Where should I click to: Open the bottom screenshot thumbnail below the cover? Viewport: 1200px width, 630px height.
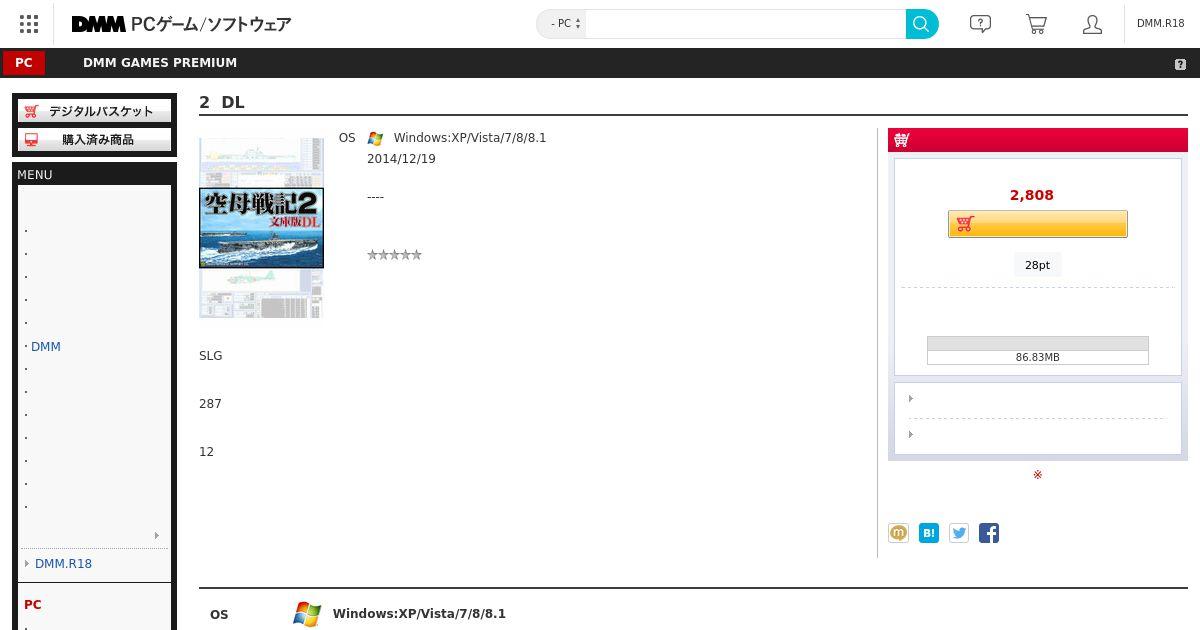[261, 293]
